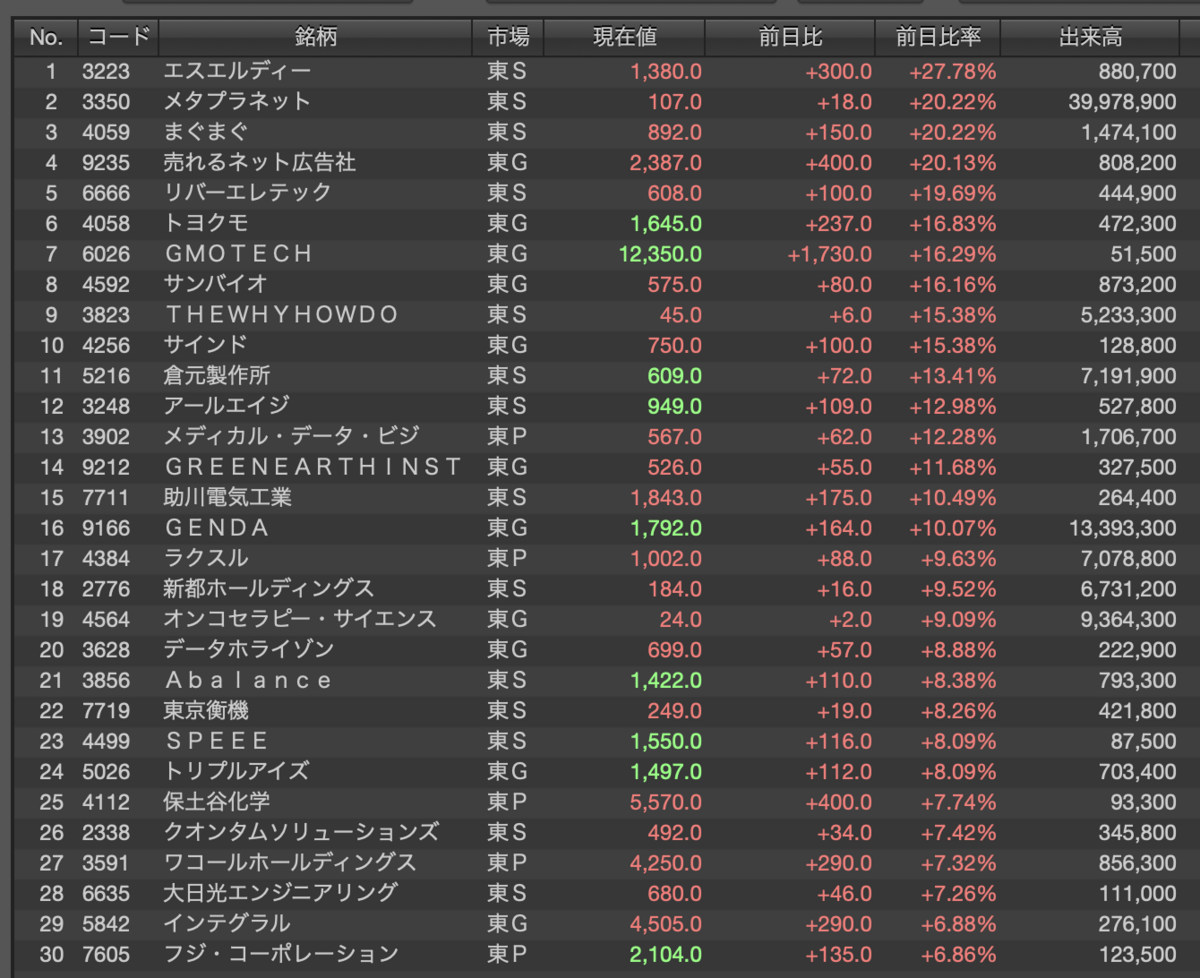1200x978 pixels.
Task: Click stock code 9166
Action: point(105,528)
